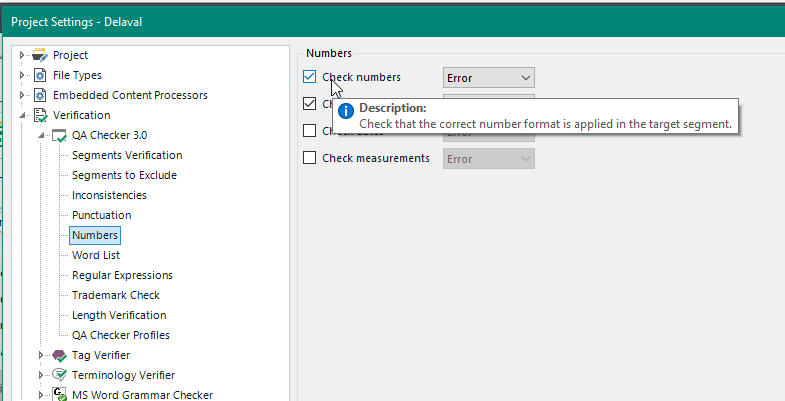Image resolution: width=785 pixels, height=401 pixels.
Task: Click the Project folder icon
Action: 40,55
